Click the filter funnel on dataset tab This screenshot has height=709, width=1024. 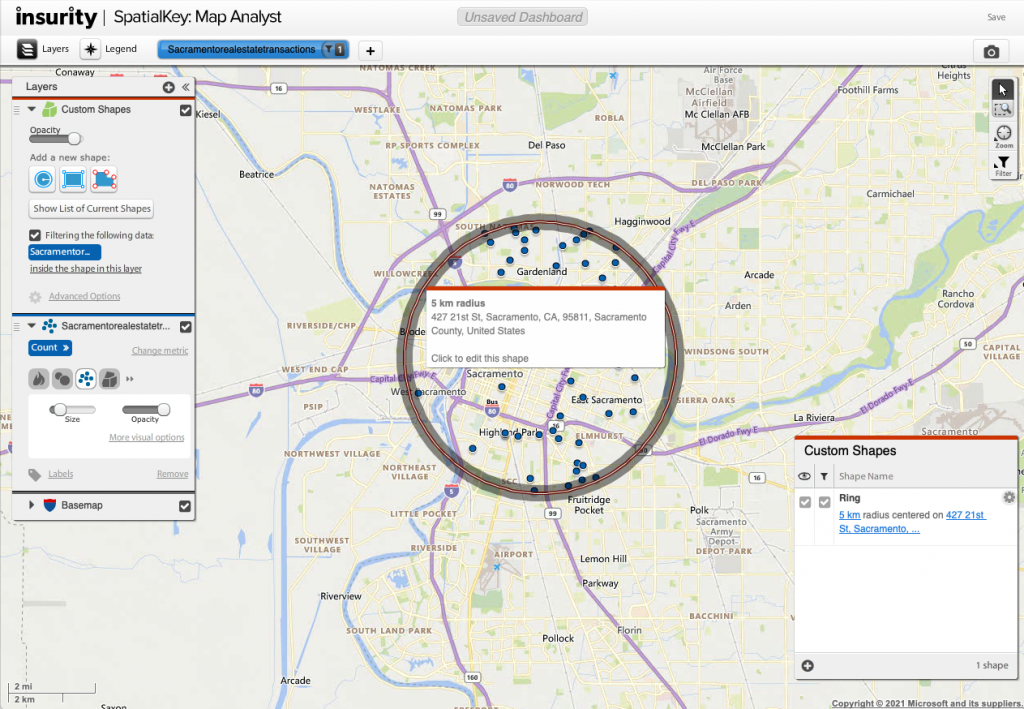click(x=328, y=49)
